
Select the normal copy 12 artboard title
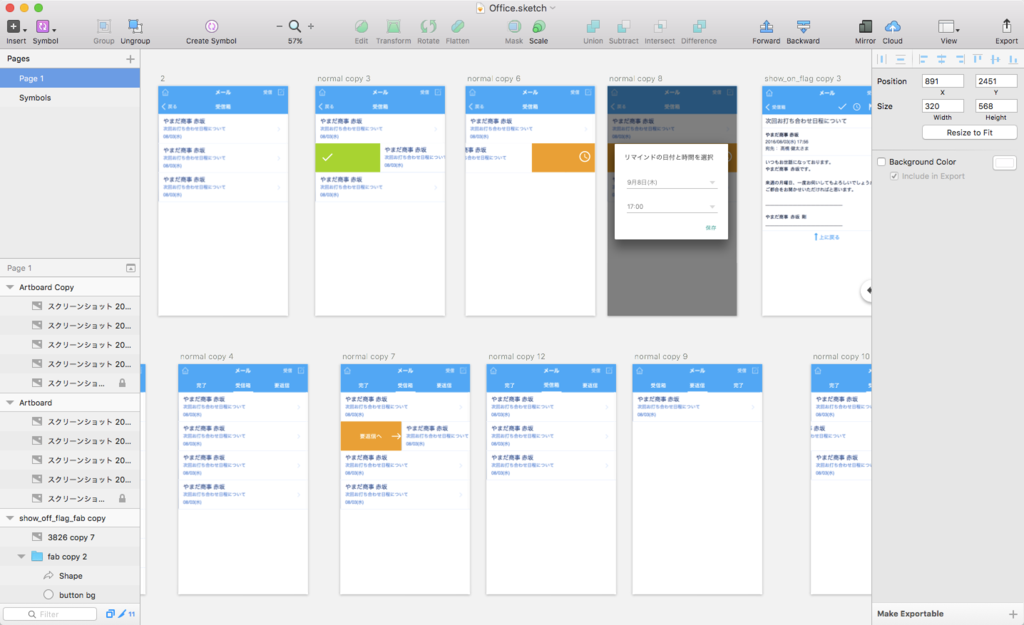click(517, 357)
